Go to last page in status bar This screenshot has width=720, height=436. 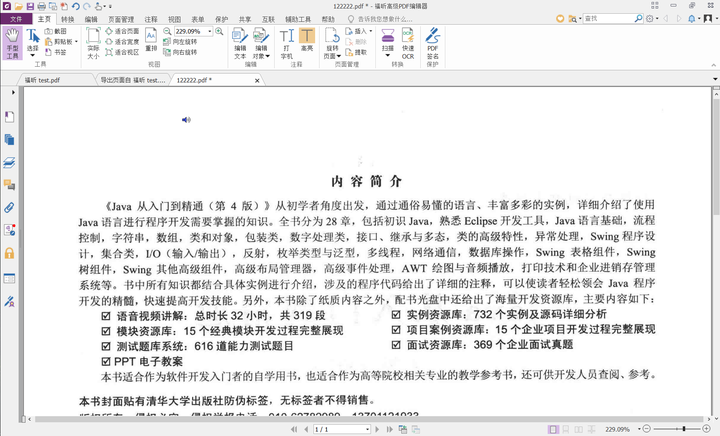point(389,430)
